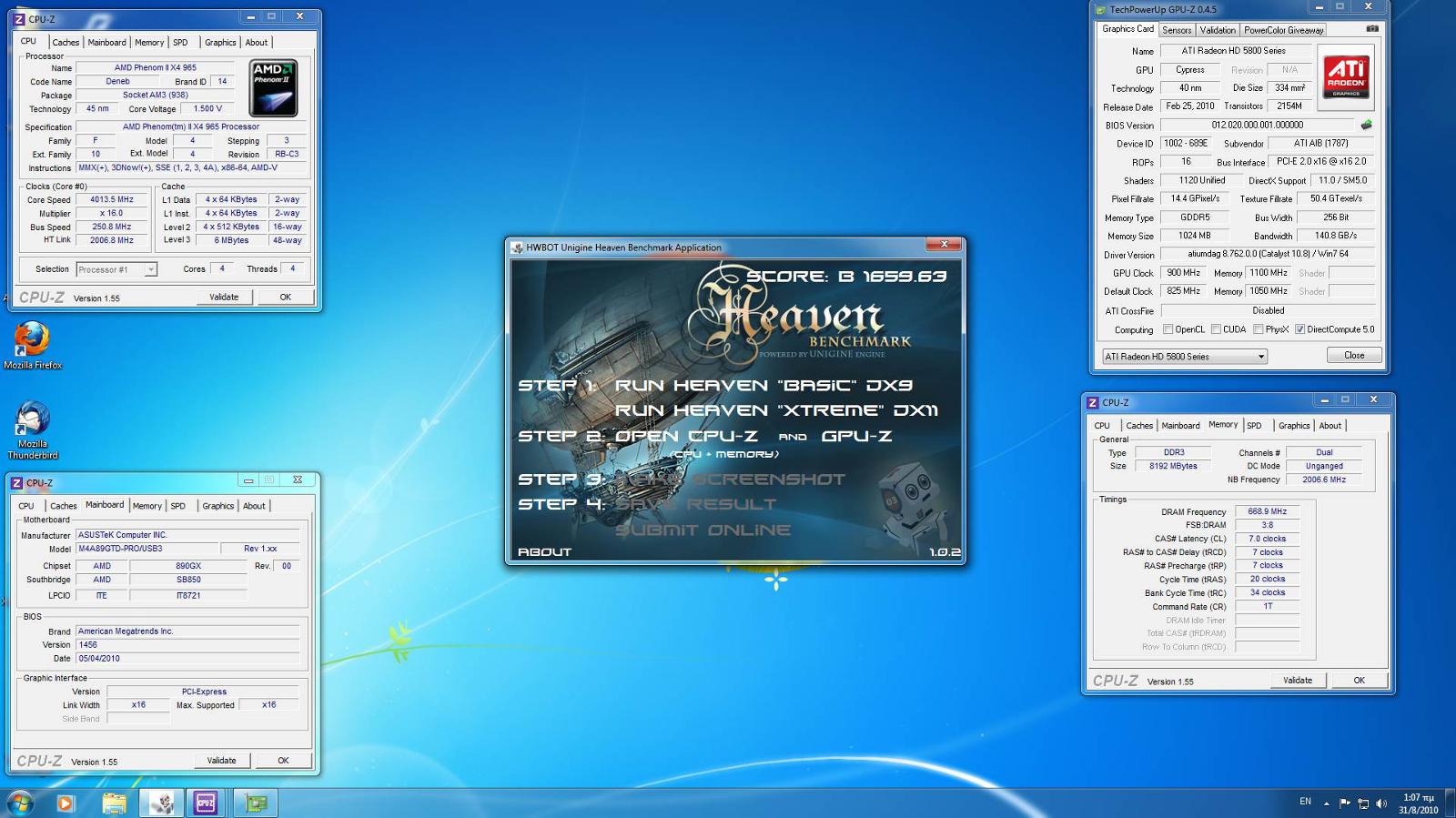Open PowerColor Giveaway tab in GPU-Z

[1284, 30]
